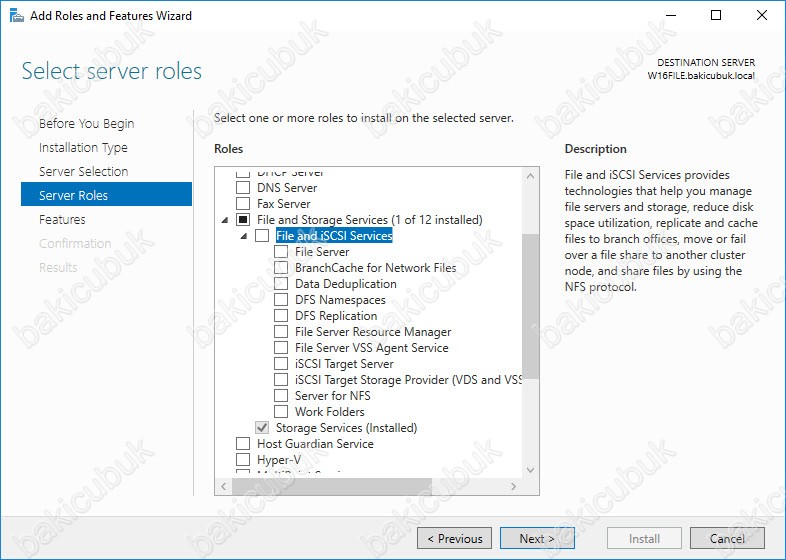
Task: Collapse File and iSCSI Services node
Action: (x=244, y=236)
